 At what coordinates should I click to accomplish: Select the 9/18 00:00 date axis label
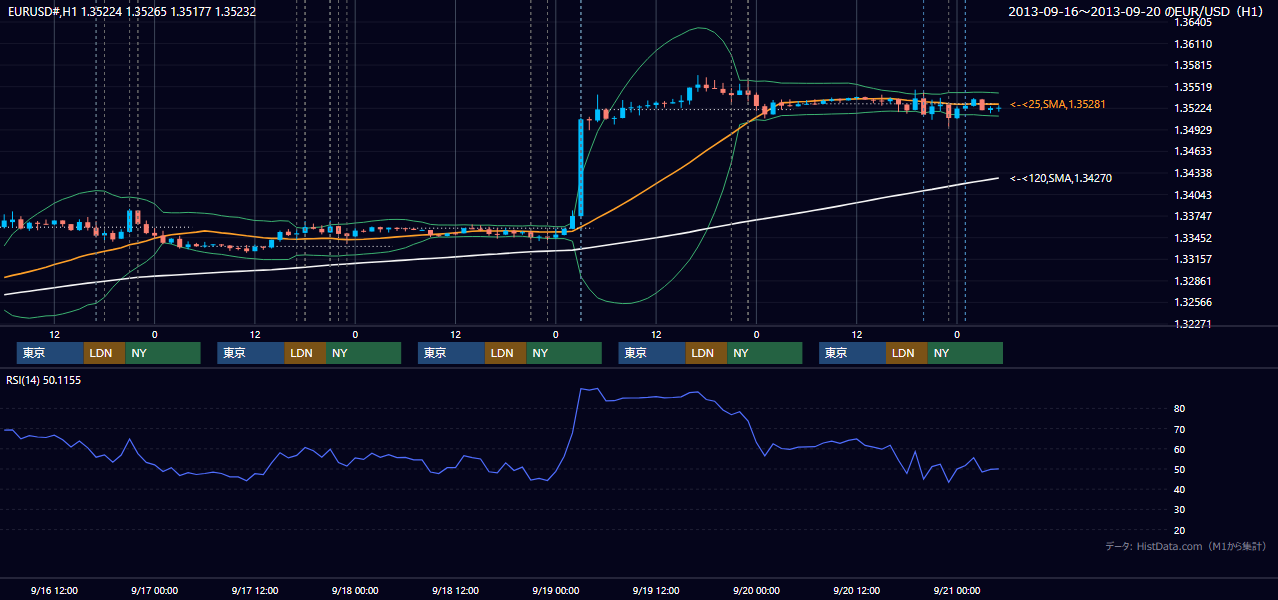(x=355, y=591)
